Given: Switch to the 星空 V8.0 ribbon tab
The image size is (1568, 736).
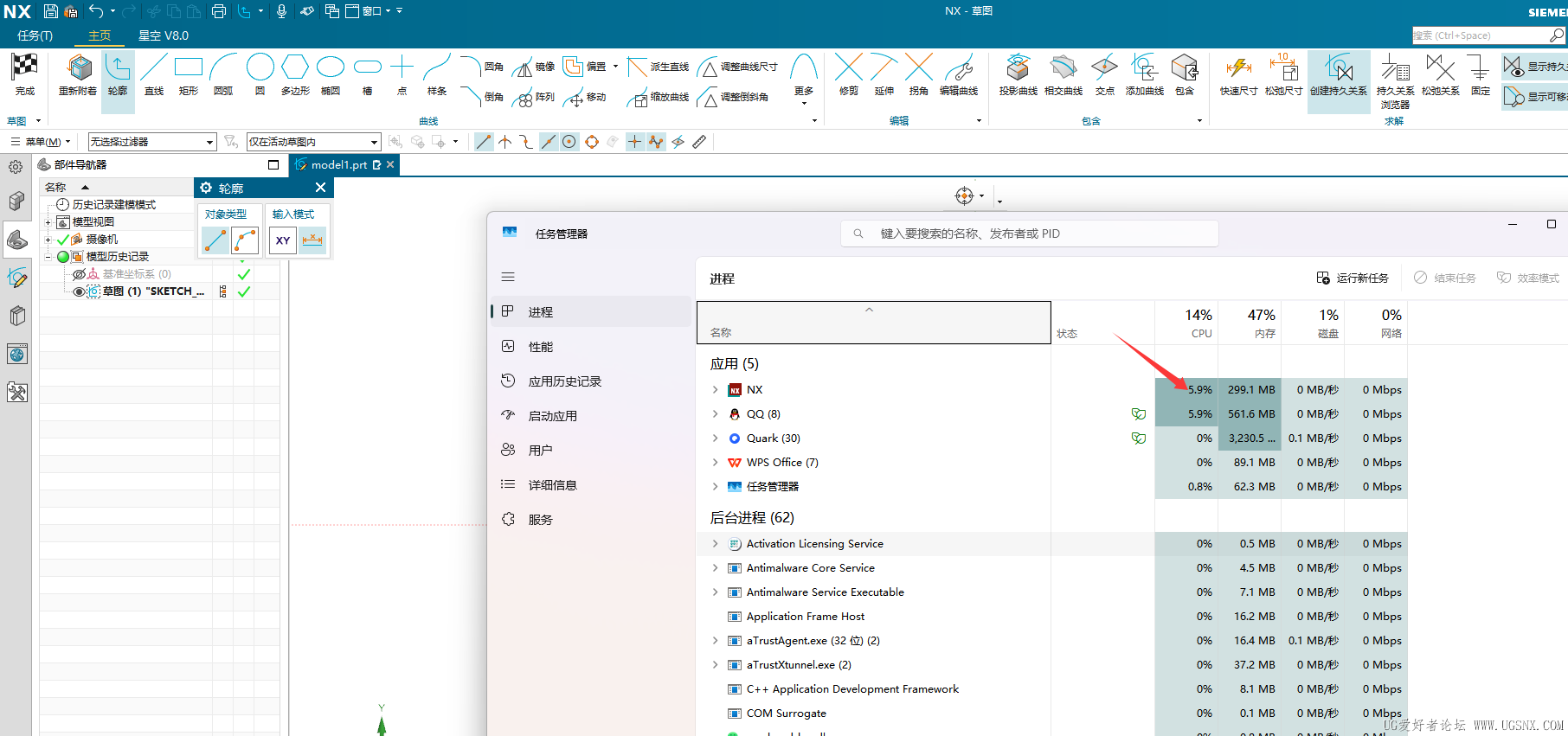Looking at the screenshot, I should 164,35.
